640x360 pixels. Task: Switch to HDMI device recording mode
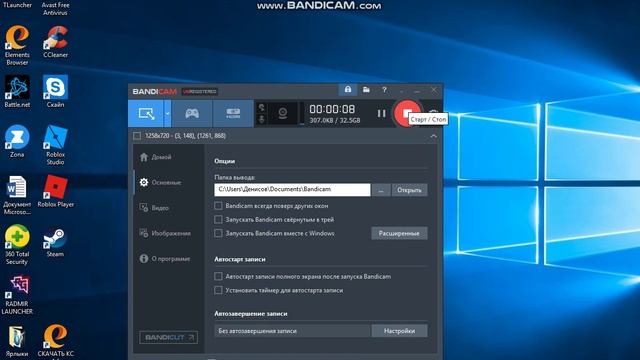[x=233, y=113]
